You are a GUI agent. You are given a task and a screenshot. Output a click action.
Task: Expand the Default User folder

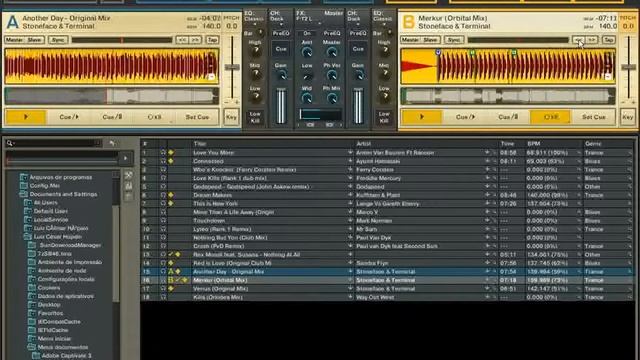28,211
